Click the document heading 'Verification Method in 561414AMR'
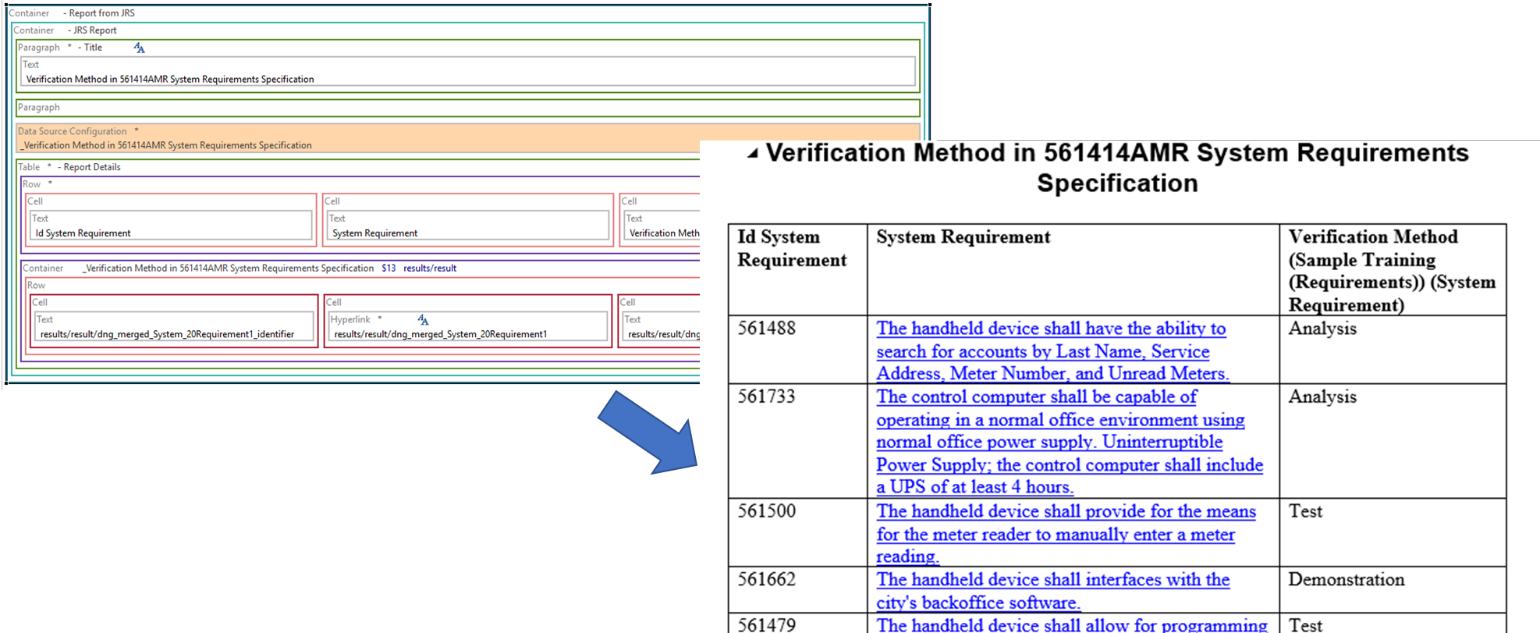The width and height of the screenshot is (1540, 633). click(1117, 168)
